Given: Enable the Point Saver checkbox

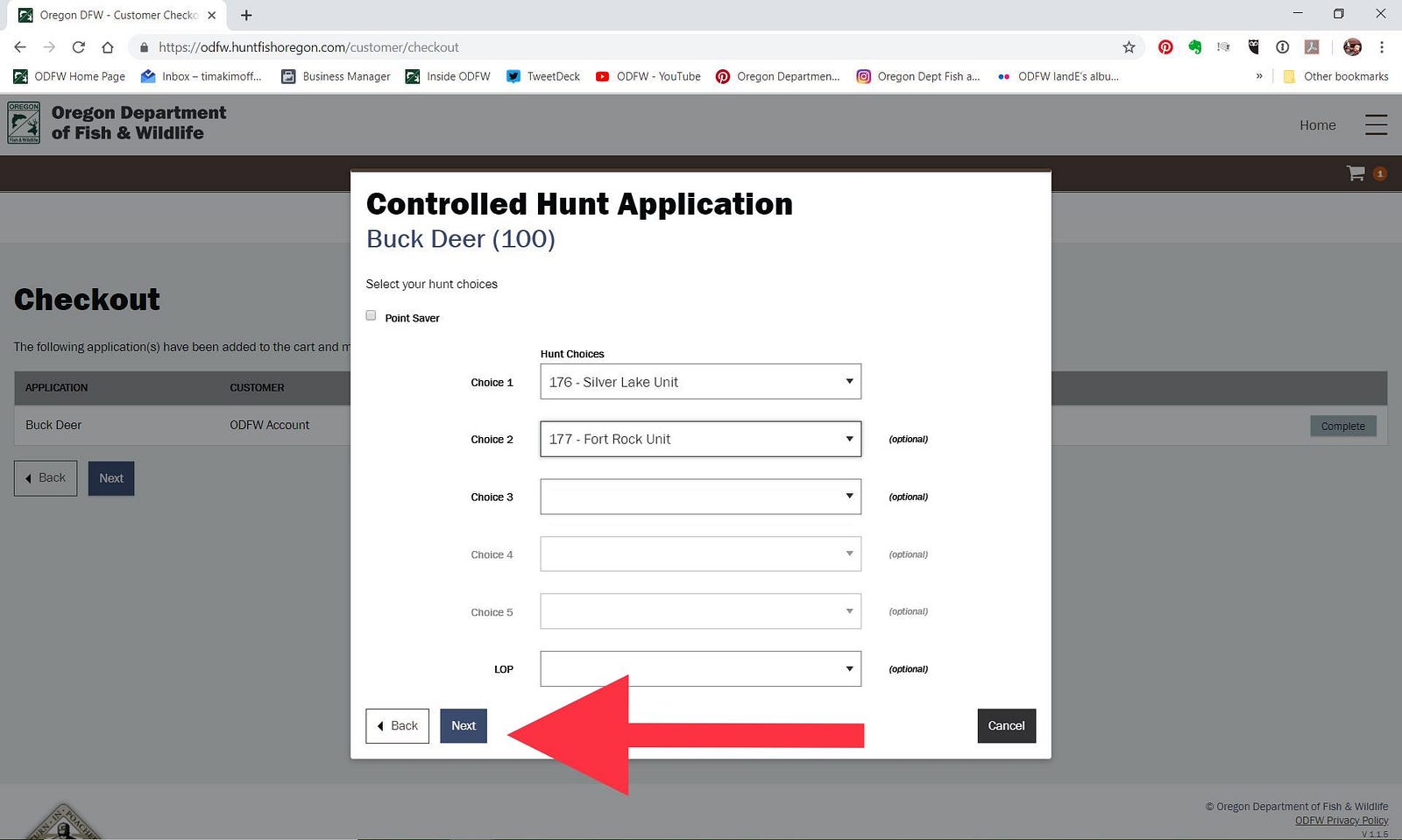Looking at the screenshot, I should (371, 315).
